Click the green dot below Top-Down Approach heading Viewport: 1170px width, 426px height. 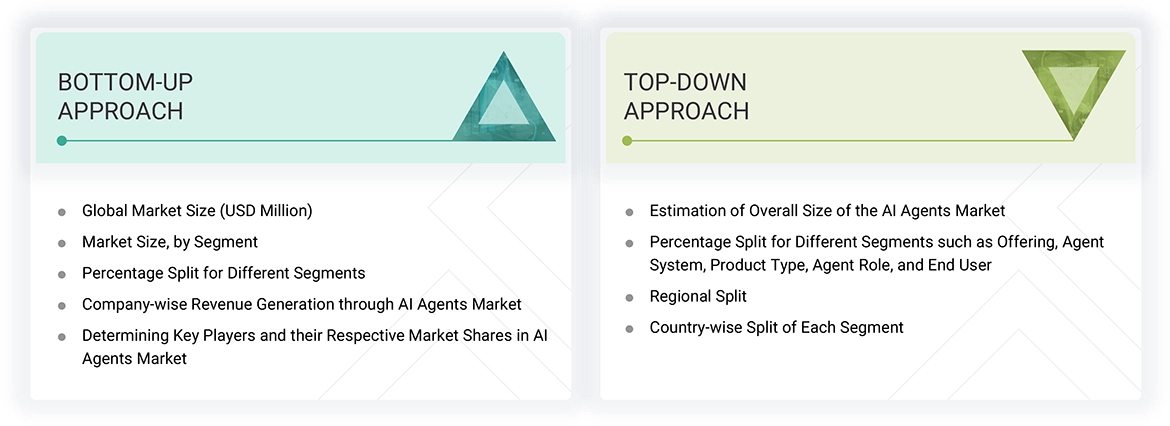point(627,141)
